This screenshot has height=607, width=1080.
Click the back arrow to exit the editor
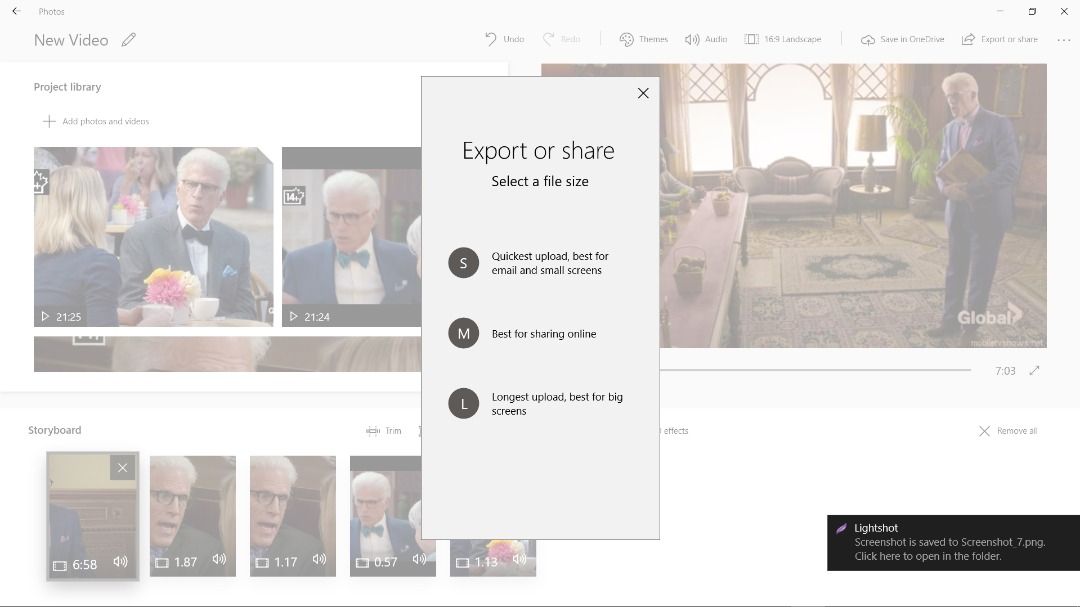coord(15,11)
